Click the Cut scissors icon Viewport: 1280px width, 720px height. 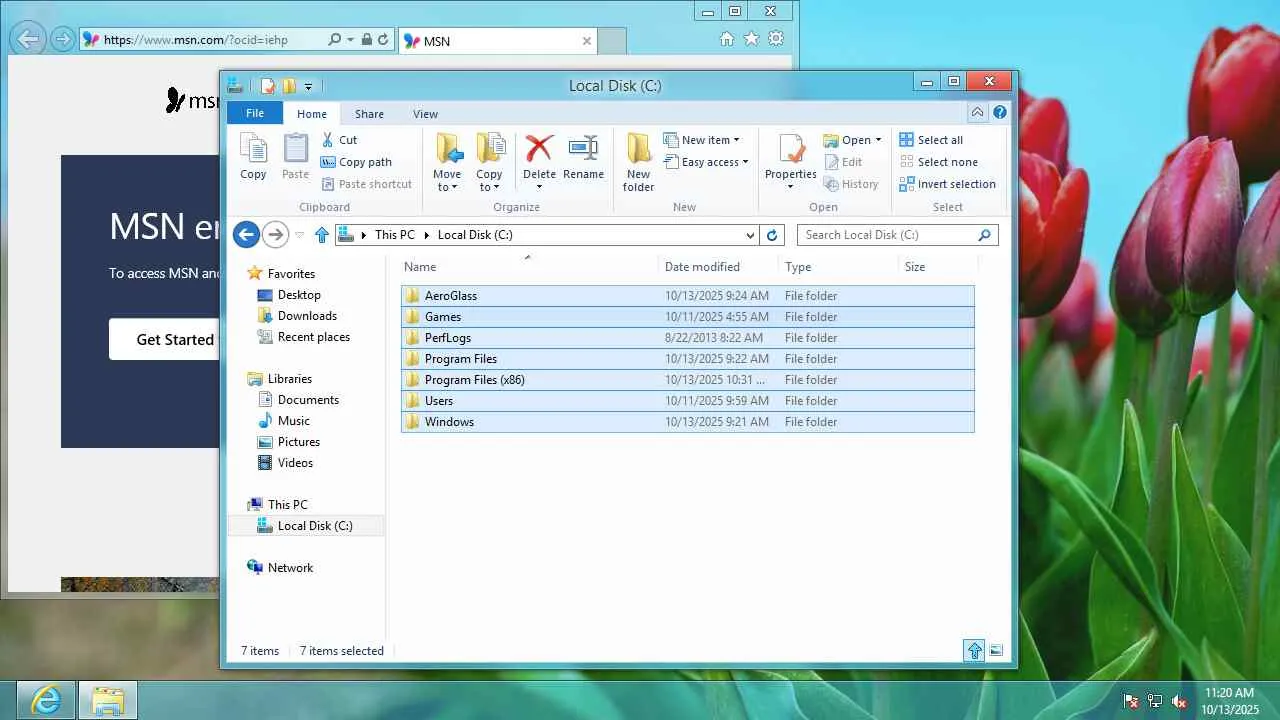(x=327, y=140)
